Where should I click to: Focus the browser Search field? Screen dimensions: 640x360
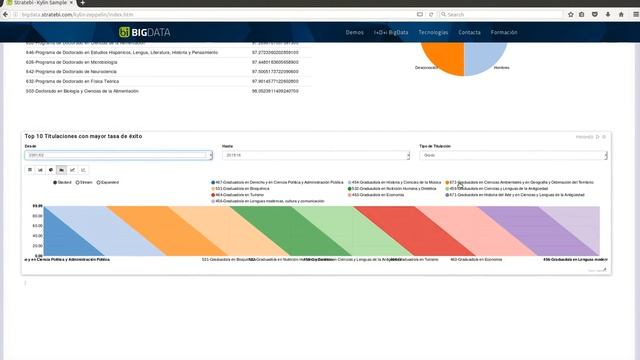coord(501,14)
